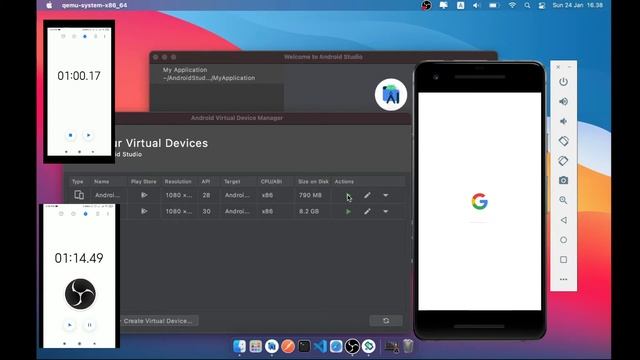Open Finder from the Dock
The width and height of the screenshot is (640, 360).
point(239,346)
